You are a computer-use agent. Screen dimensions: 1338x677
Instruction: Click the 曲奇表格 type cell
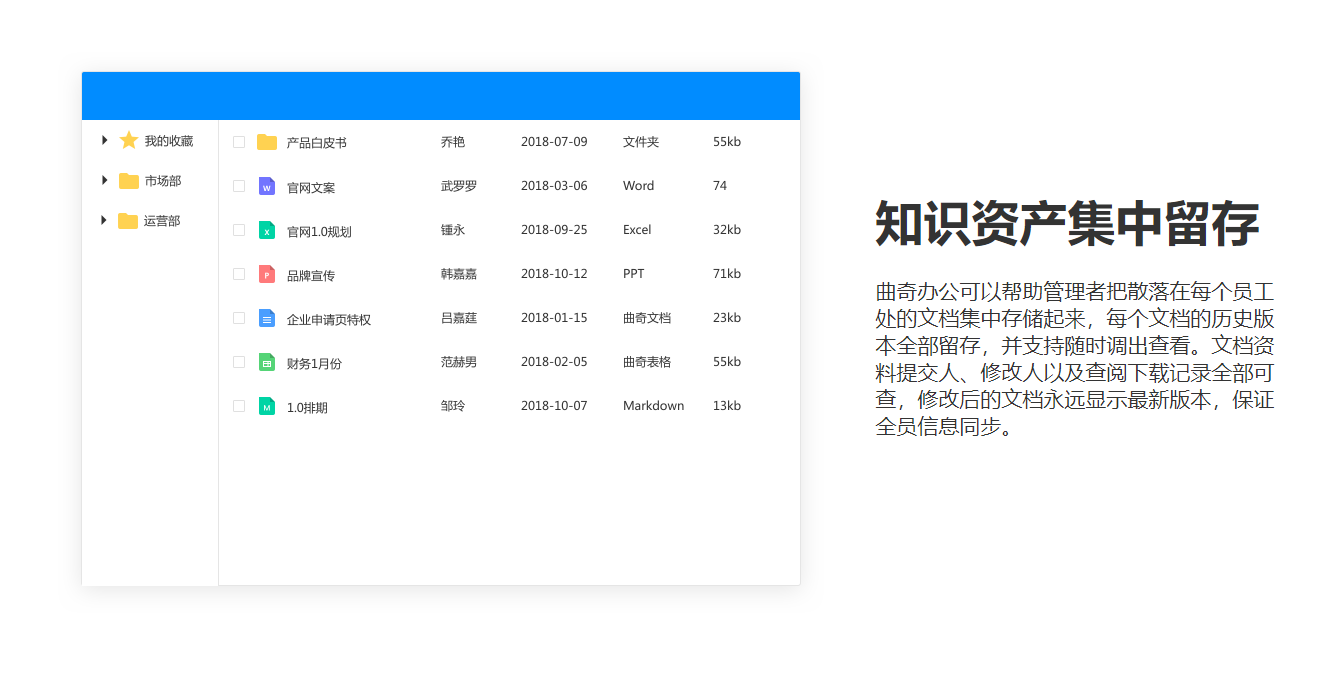(x=647, y=362)
